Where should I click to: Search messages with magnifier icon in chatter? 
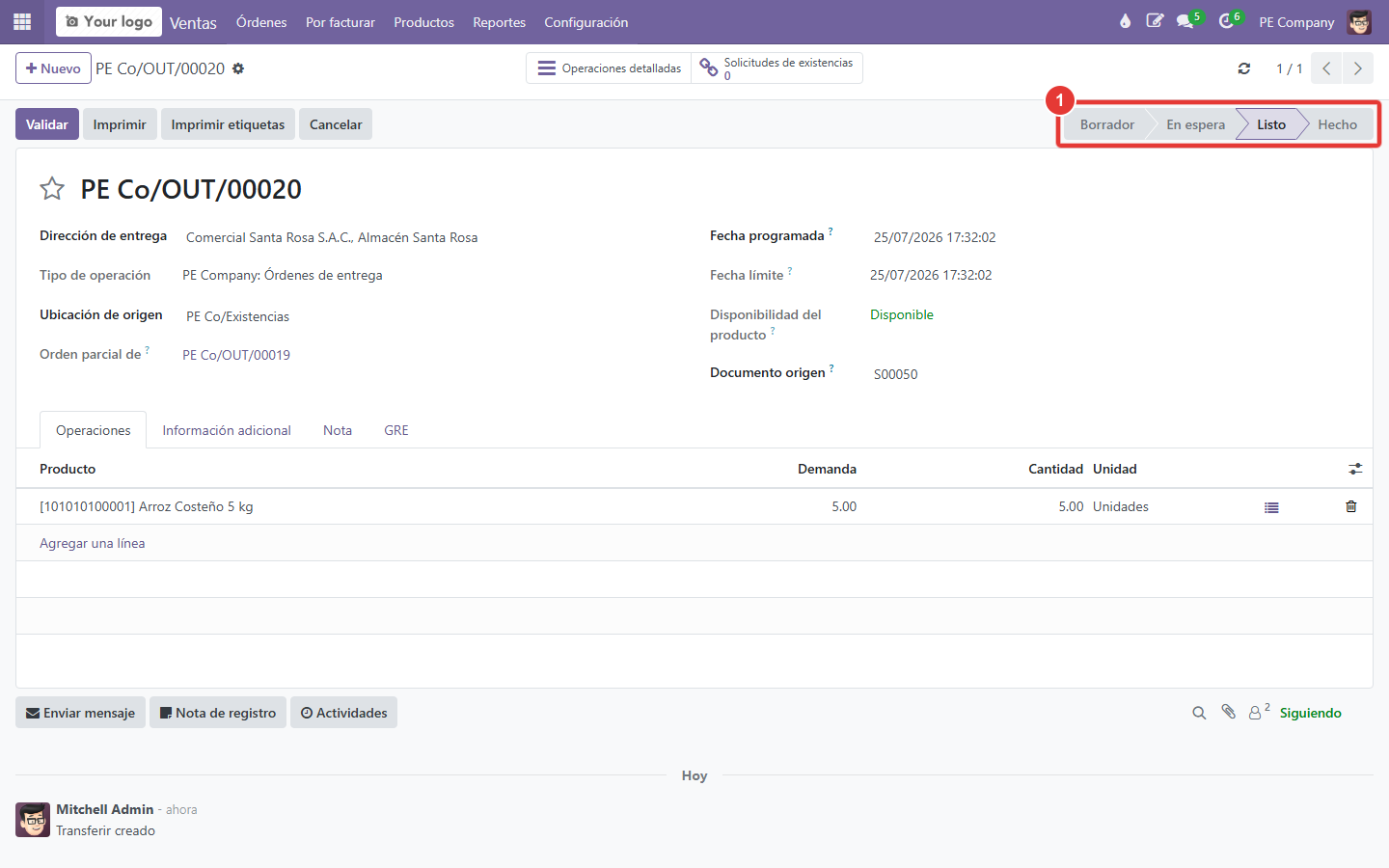pyautogui.click(x=1199, y=713)
